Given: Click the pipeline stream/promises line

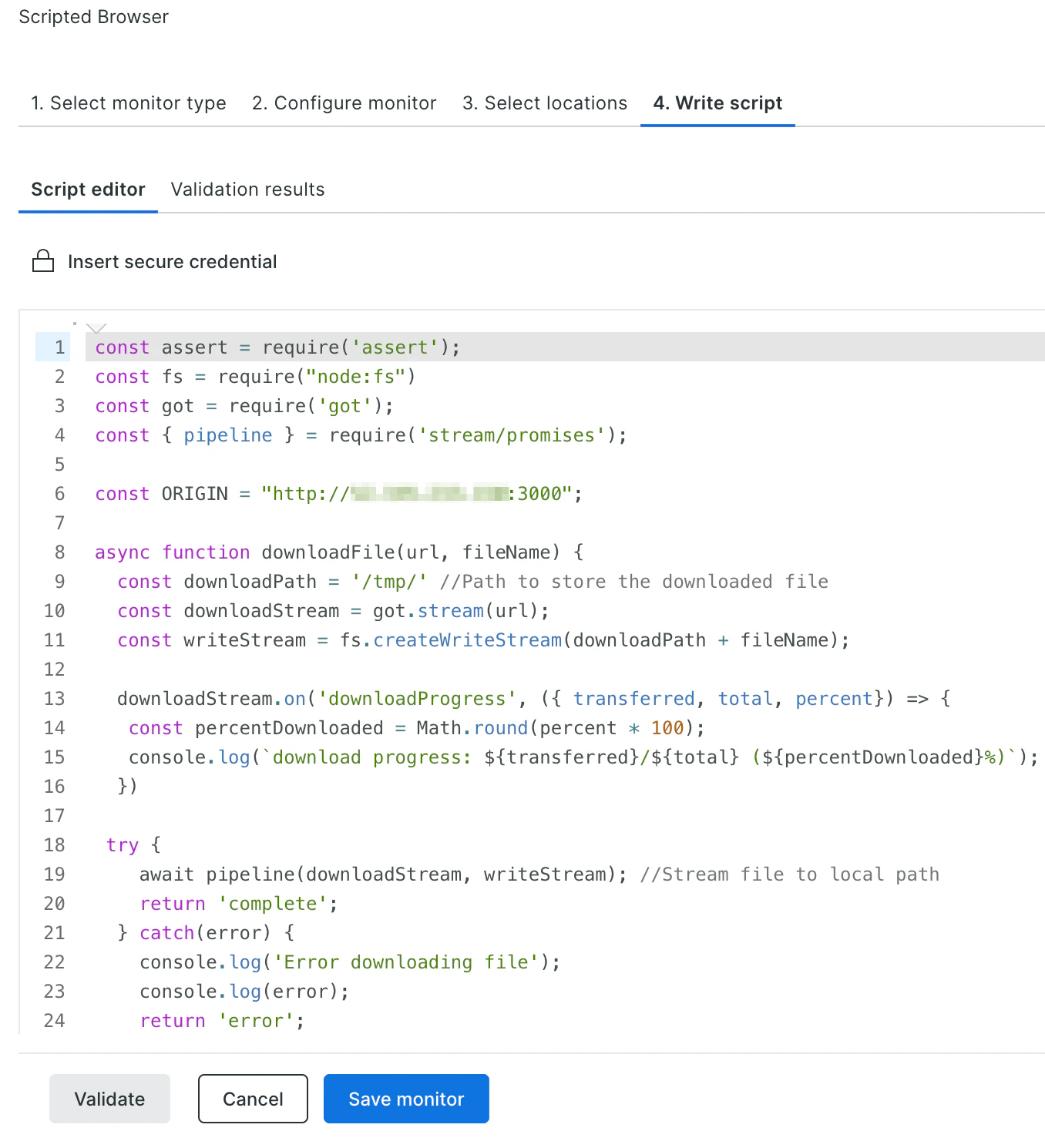Looking at the screenshot, I should coord(361,435).
